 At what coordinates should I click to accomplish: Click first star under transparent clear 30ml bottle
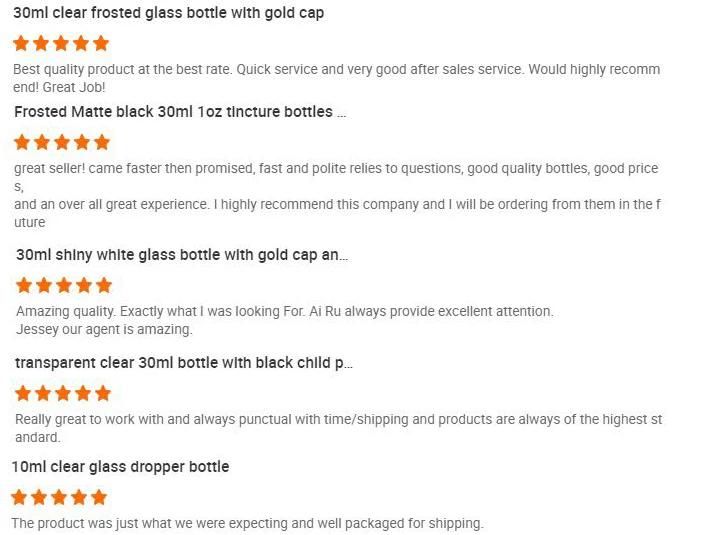[23, 393]
